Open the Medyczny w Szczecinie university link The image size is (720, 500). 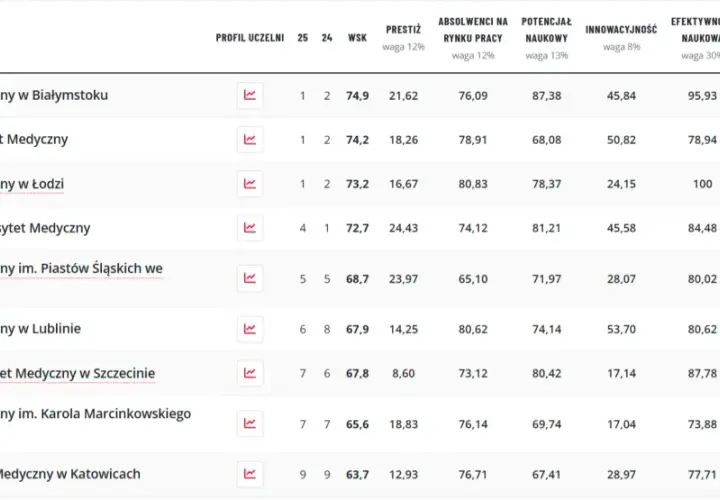point(77,373)
